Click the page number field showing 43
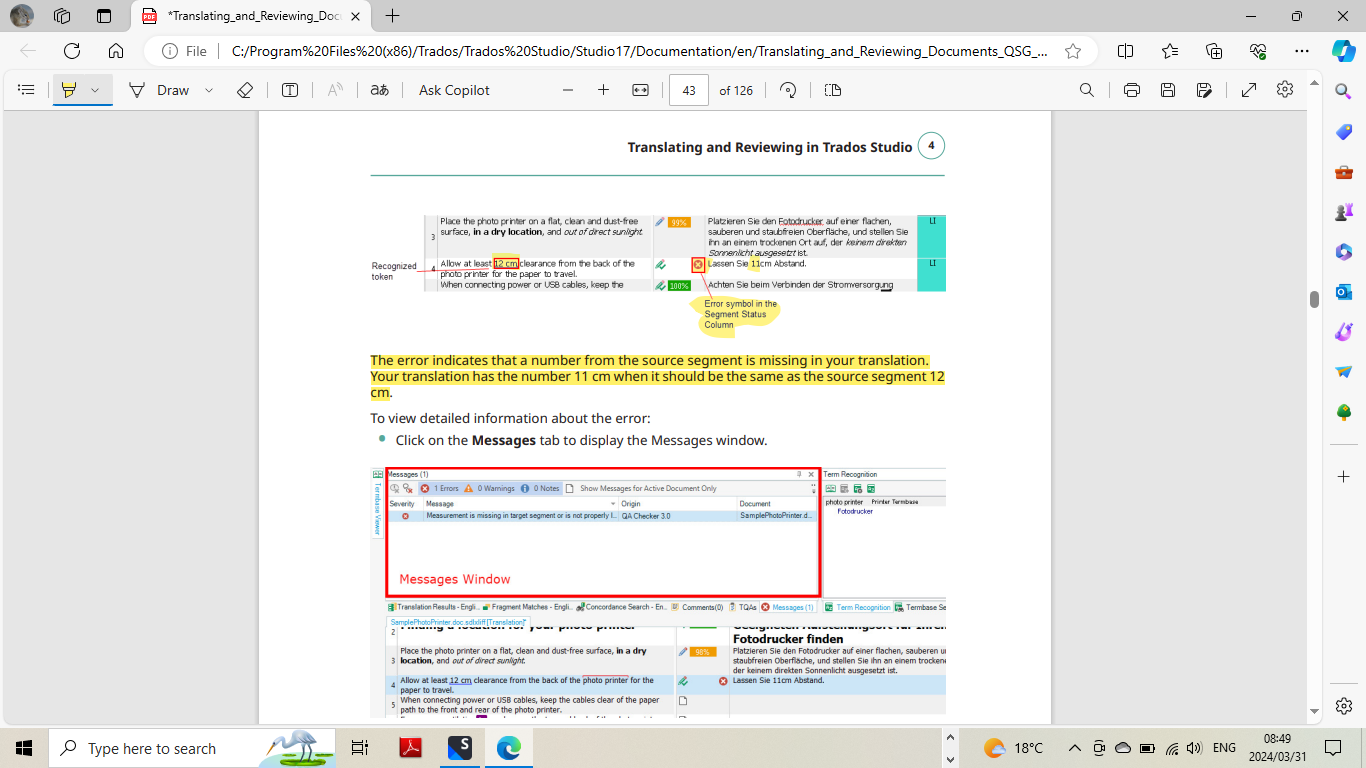This screenshot has width=1366, height=768. tap(689, 90)
